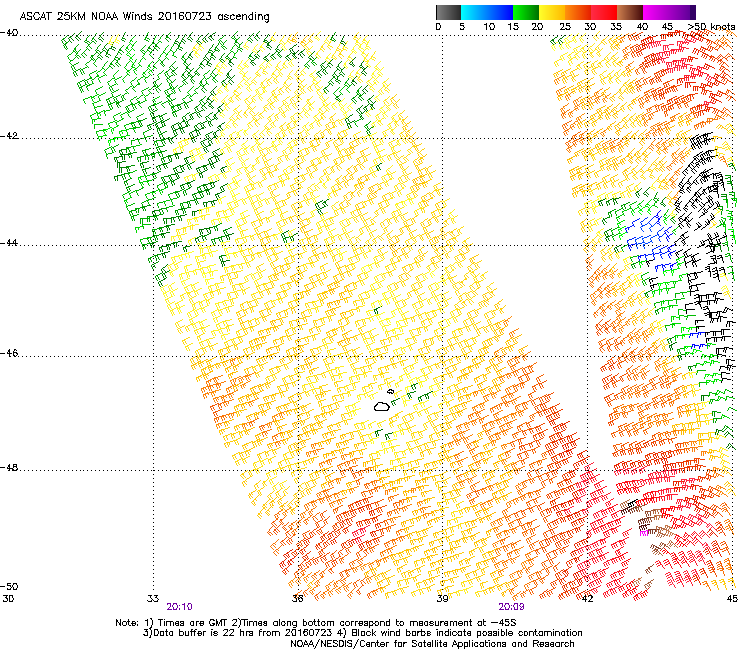740x650 pixels.
Task: Select the cyan-to-blue 5-15 knots legend swatch
Action: click(487, 12)
